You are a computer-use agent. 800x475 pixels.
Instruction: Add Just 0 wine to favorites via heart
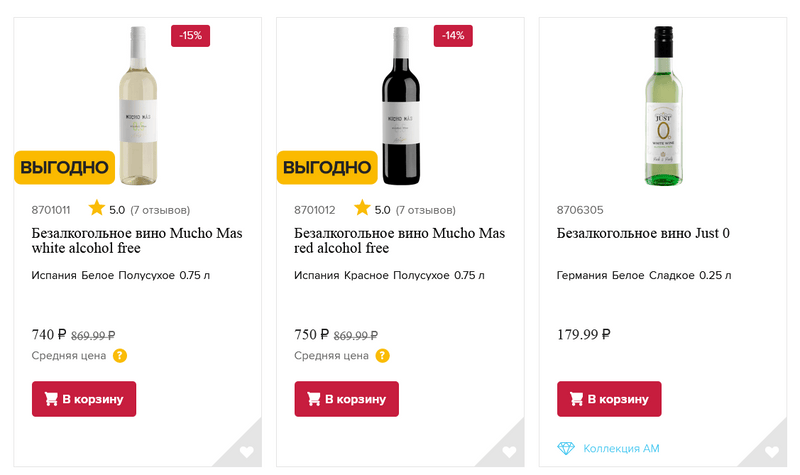(772, 452)
